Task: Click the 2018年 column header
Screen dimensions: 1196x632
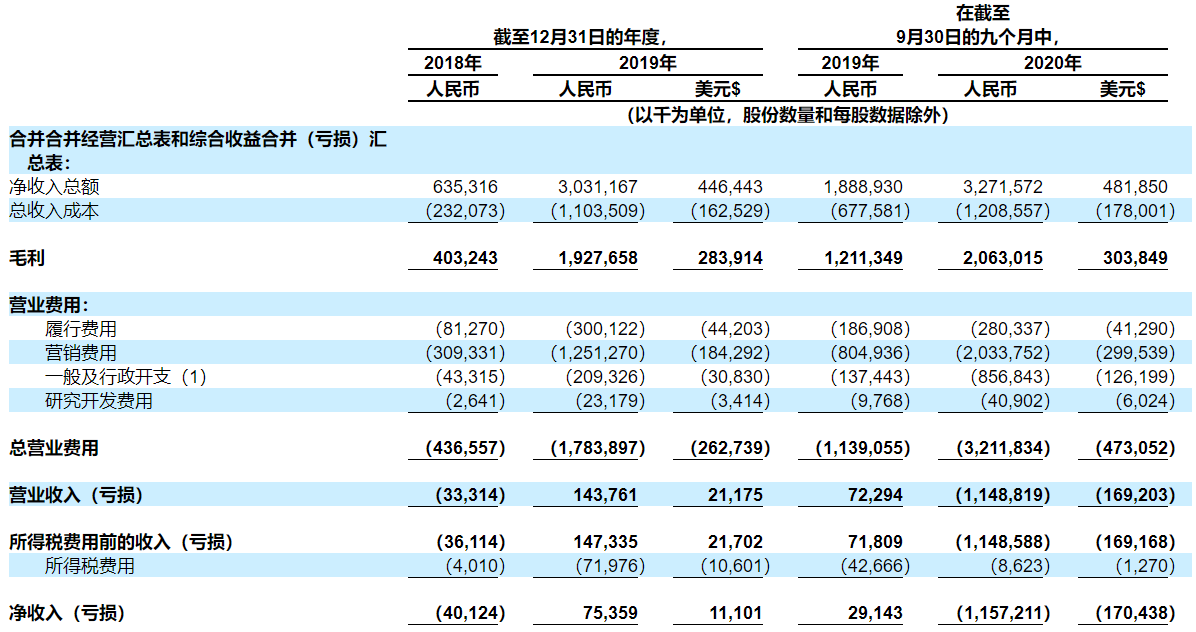Action: click(x=453, y=63)
